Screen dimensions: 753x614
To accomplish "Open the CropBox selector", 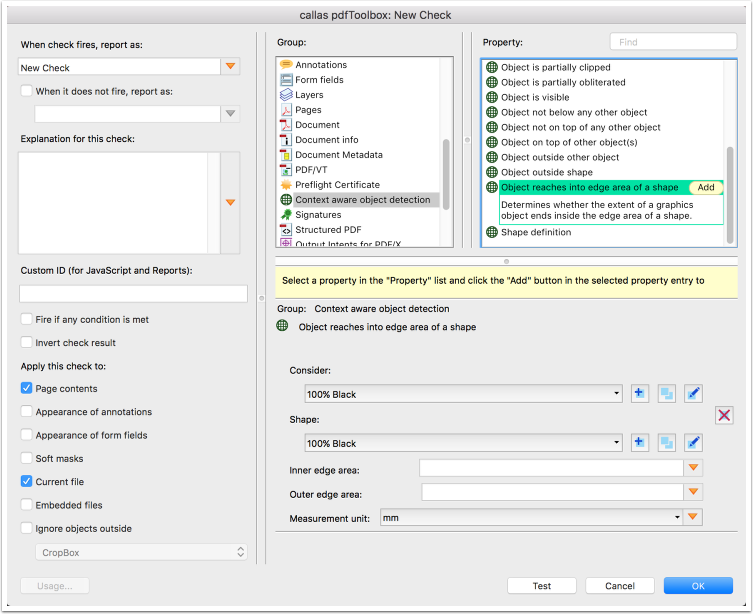I will (x=141, y=552).
